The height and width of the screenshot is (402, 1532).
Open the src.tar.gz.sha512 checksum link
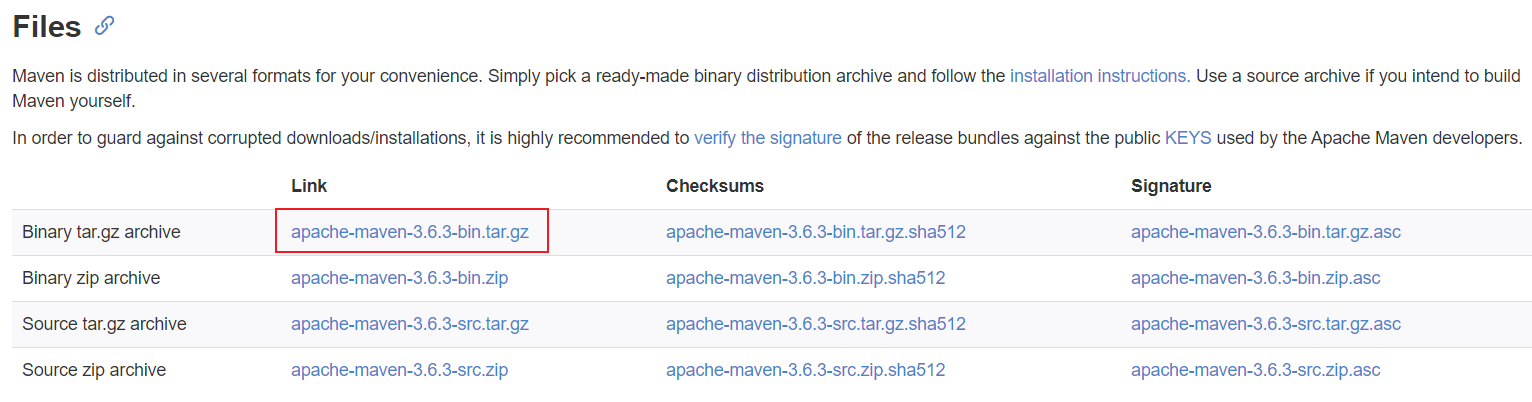coord(815,324)
